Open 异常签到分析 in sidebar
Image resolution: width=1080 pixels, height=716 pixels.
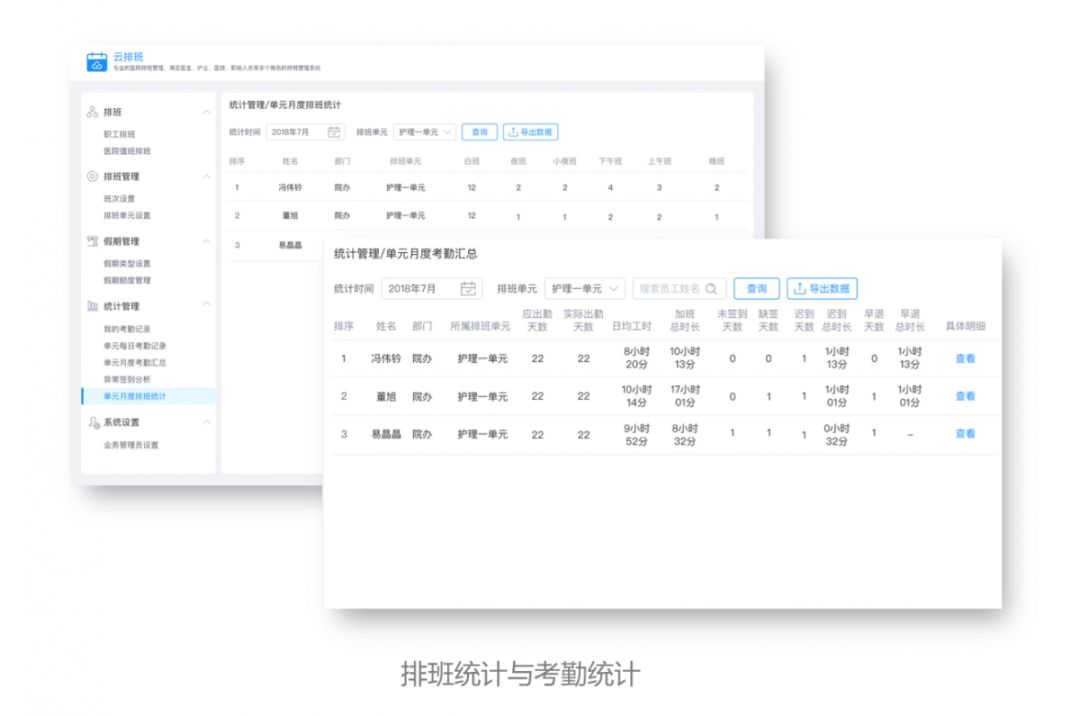coord(127,379)
